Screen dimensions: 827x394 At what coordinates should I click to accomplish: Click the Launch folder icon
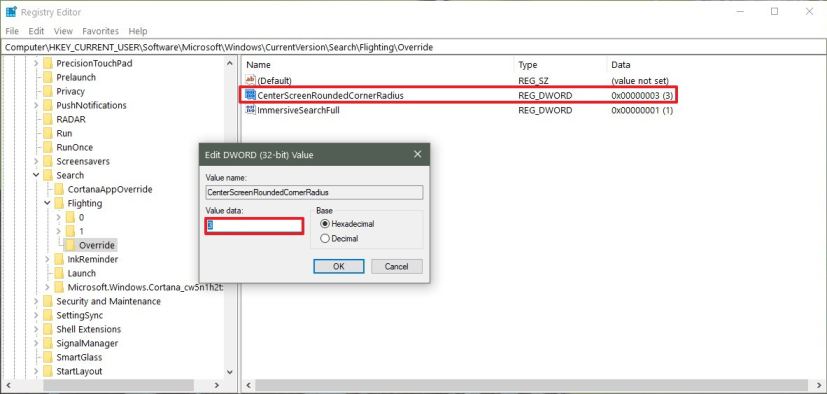coord(59,273)
